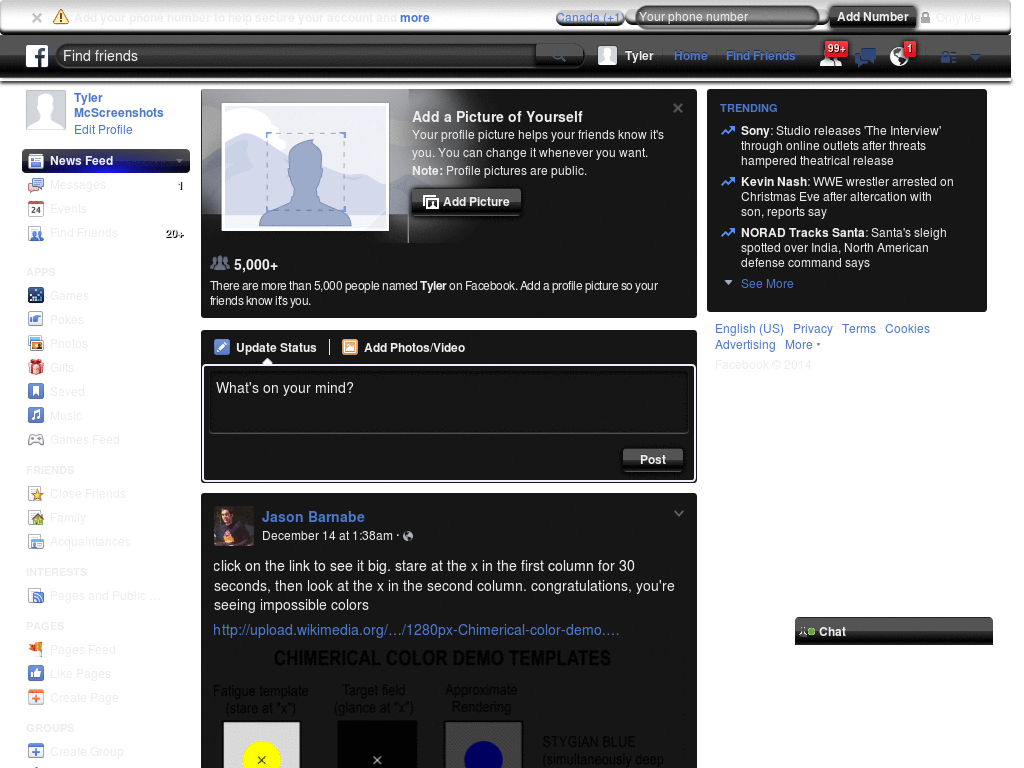Open the Jason Barnabe post options chevron
The height and width of the screenshot is (768, 1024).
tap(679, 514)
